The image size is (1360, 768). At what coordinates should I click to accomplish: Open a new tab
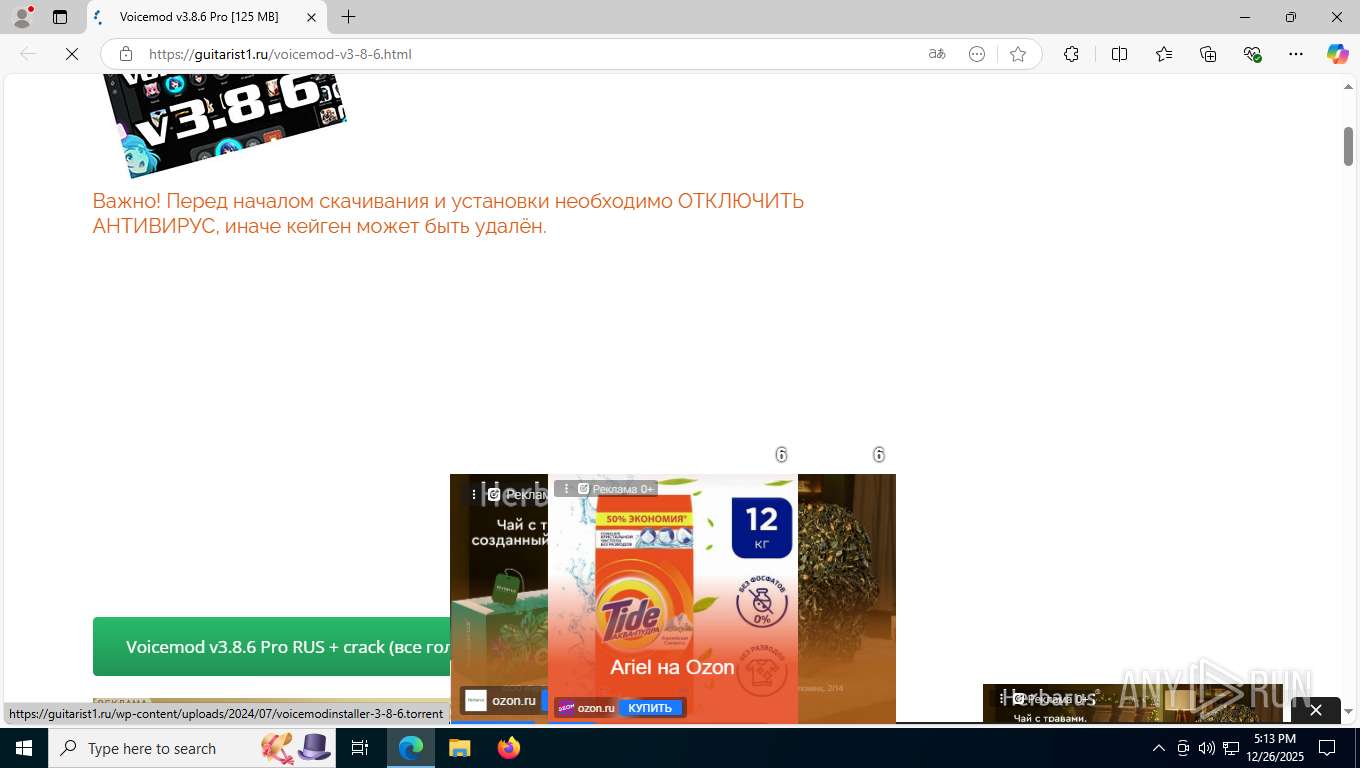[348, 17]
